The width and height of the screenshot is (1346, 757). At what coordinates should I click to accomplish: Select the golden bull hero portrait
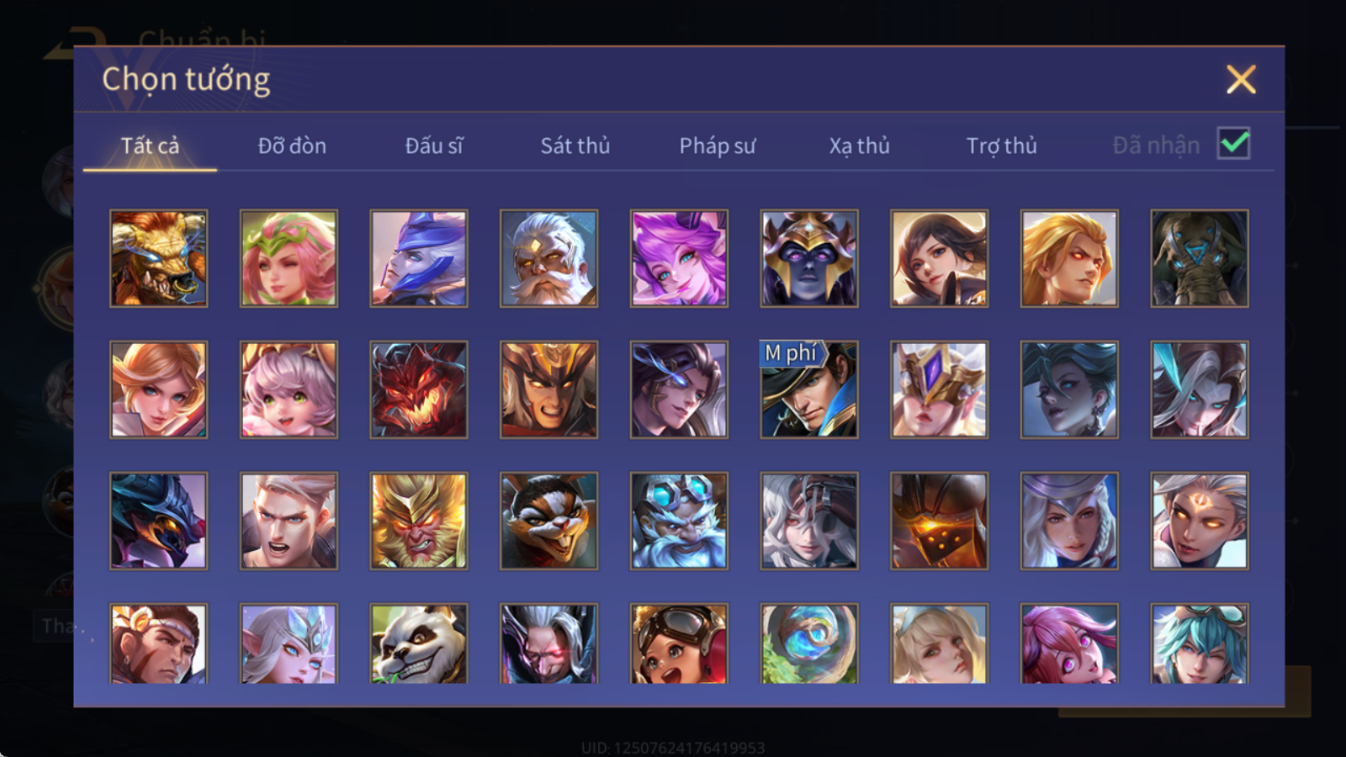159,258
